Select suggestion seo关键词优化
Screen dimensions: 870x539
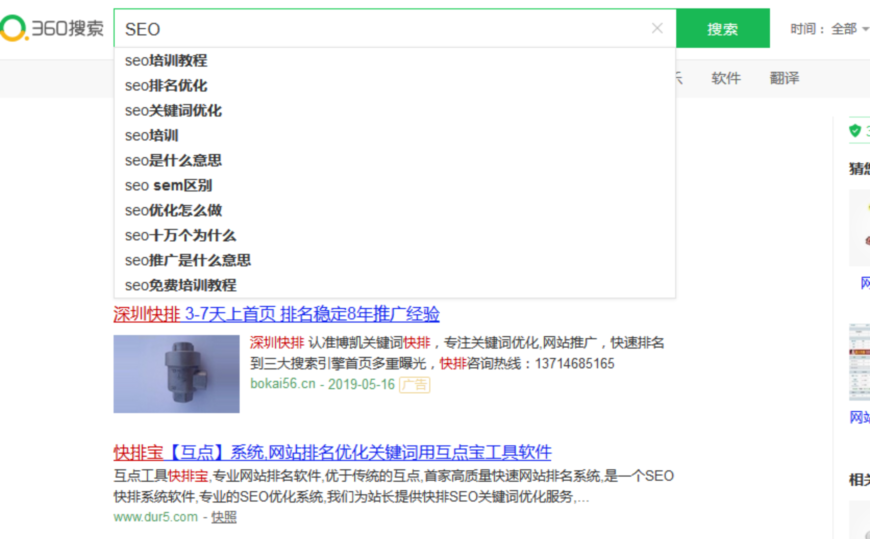(x=394, y=110)
